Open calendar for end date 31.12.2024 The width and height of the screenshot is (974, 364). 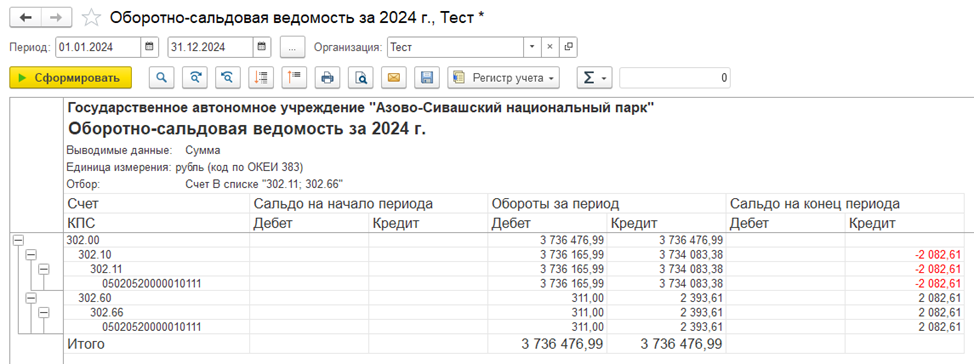[262, 47]
